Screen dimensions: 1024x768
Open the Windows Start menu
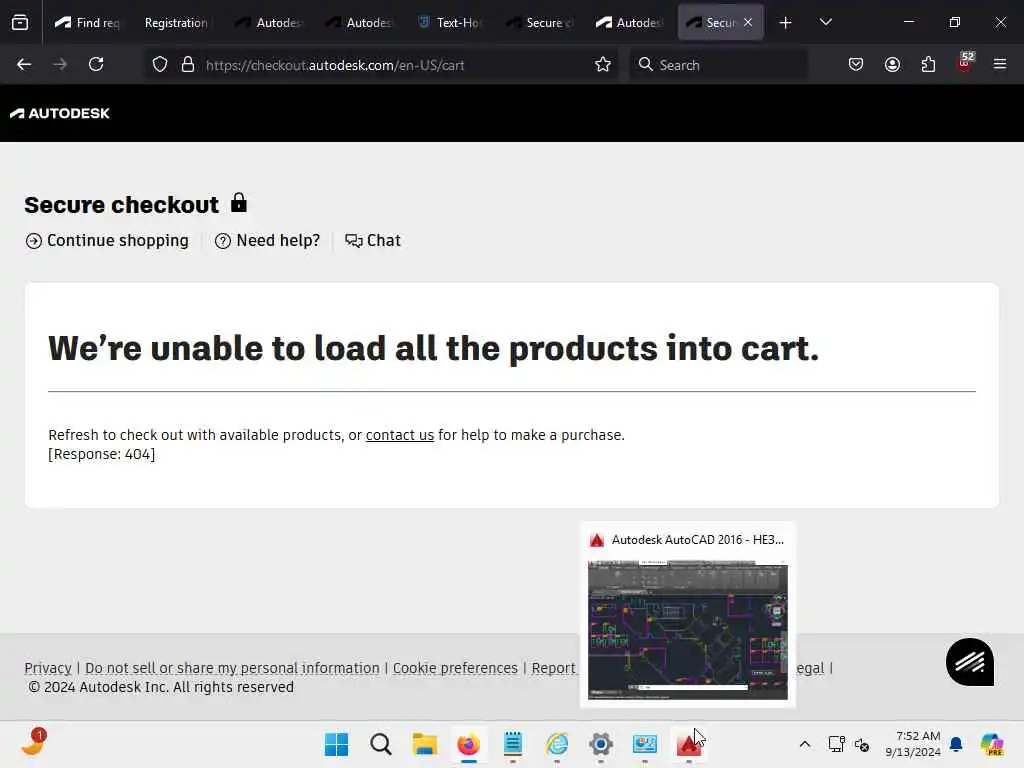(336, 744)
